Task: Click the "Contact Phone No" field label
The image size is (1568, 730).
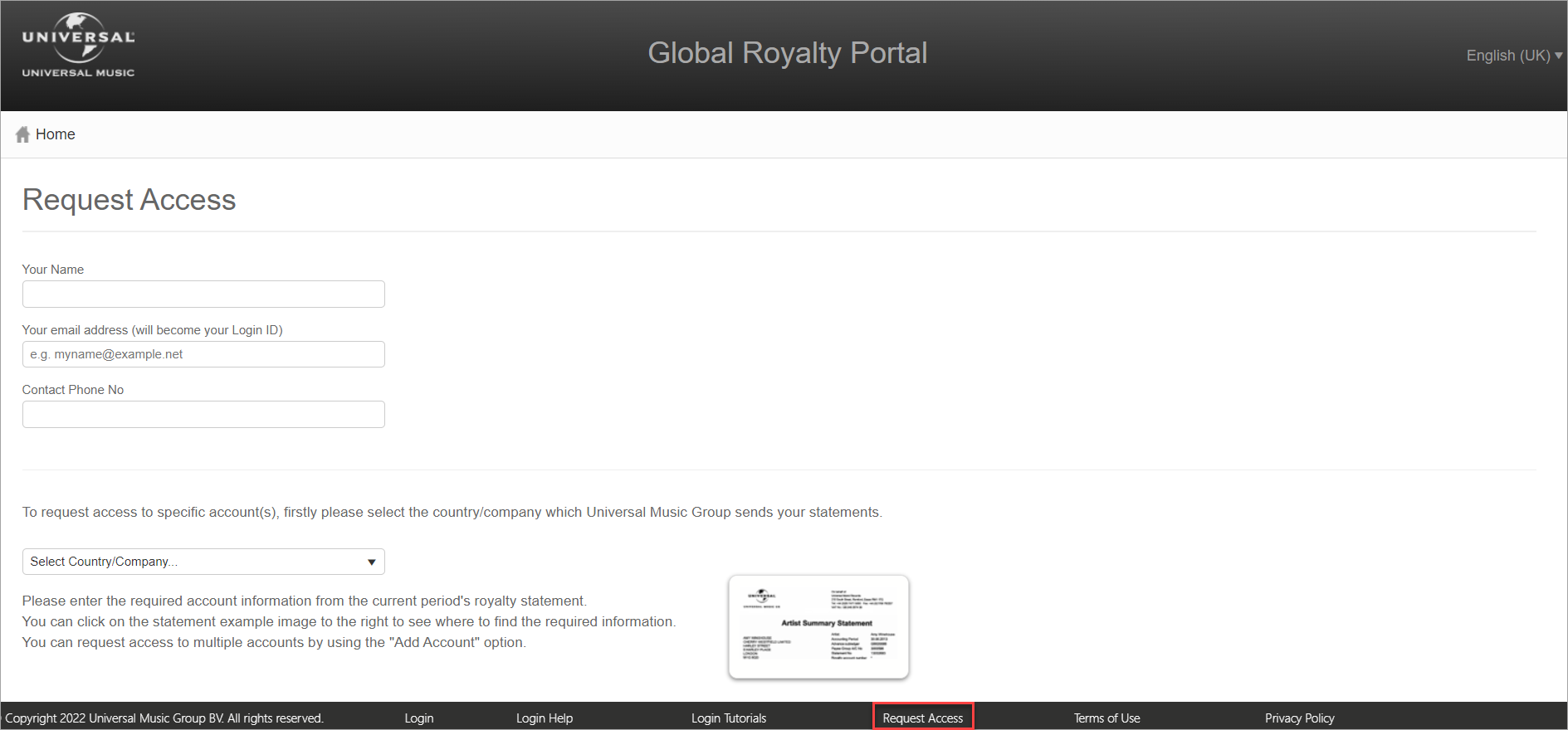Action: click(x=73, y=390)
